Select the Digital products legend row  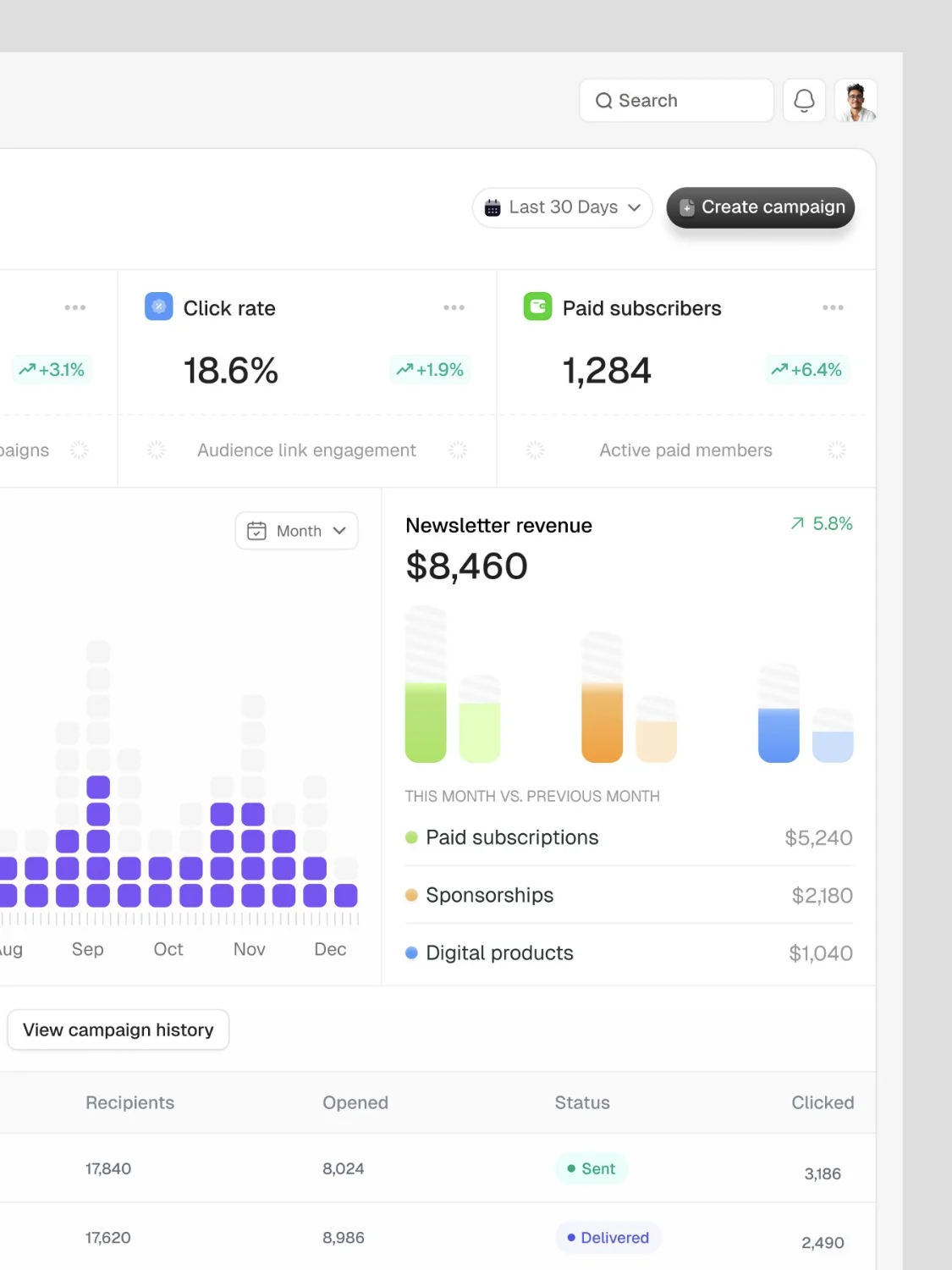point(629,952)
